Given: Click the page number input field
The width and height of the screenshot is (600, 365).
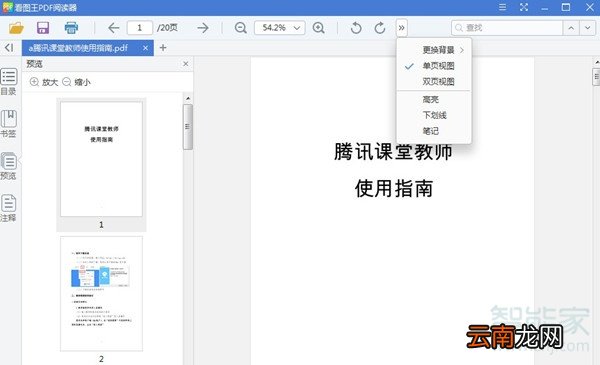Looking at the screenshot, I should tap(140, 28).
